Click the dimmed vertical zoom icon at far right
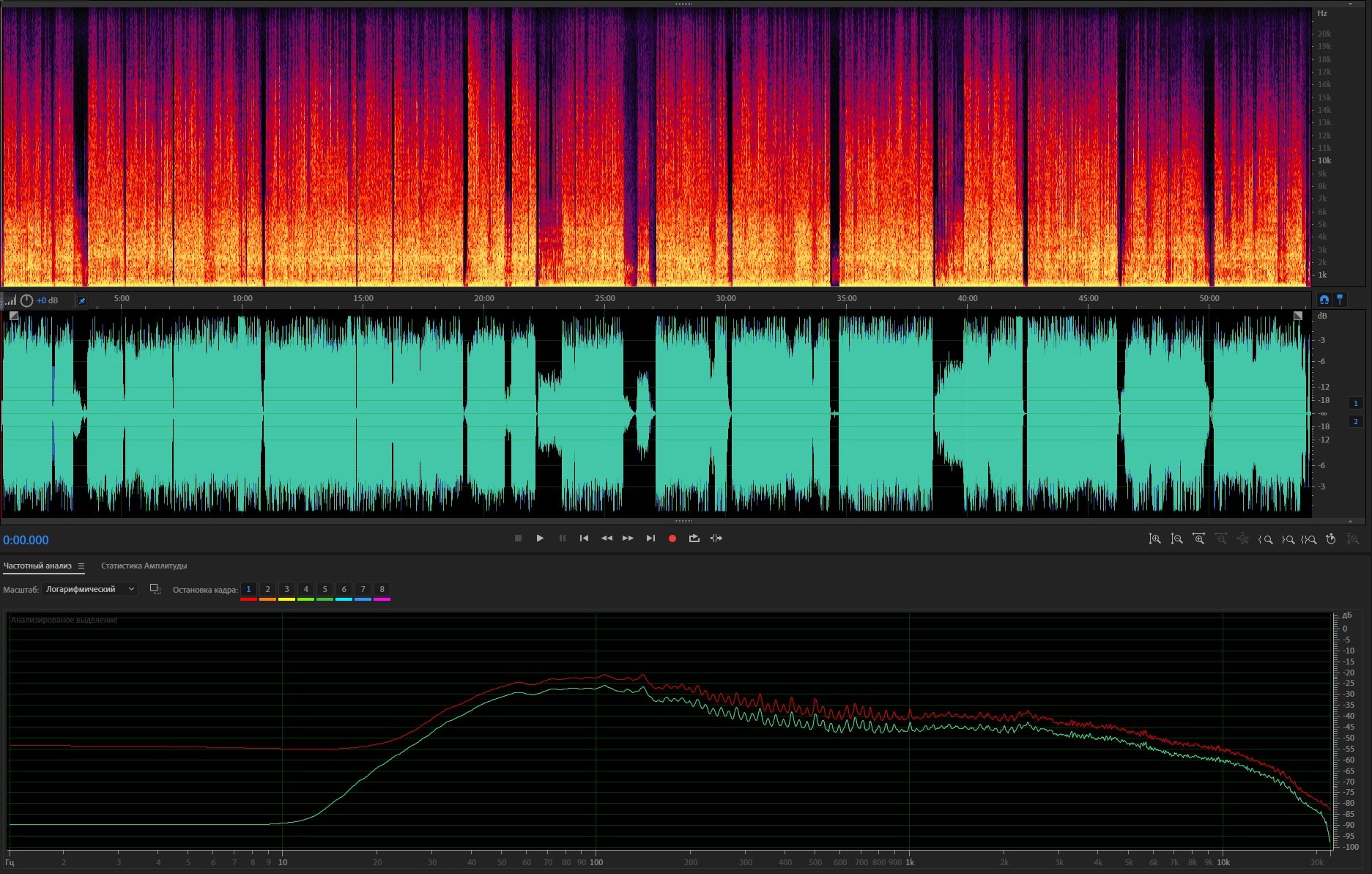 coord(1353,539)
